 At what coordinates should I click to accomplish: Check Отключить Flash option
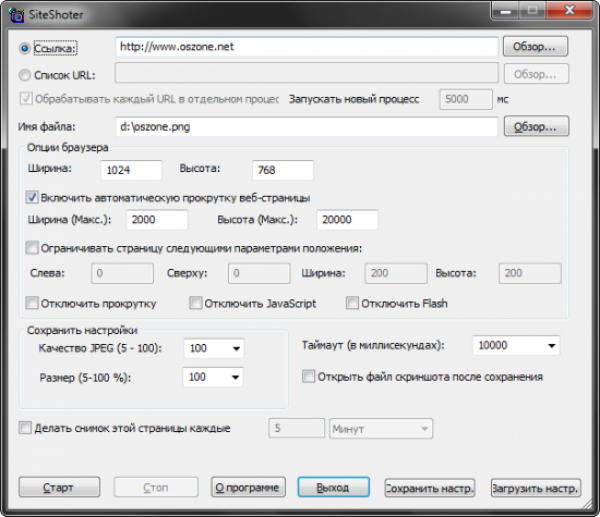(352, 303)
